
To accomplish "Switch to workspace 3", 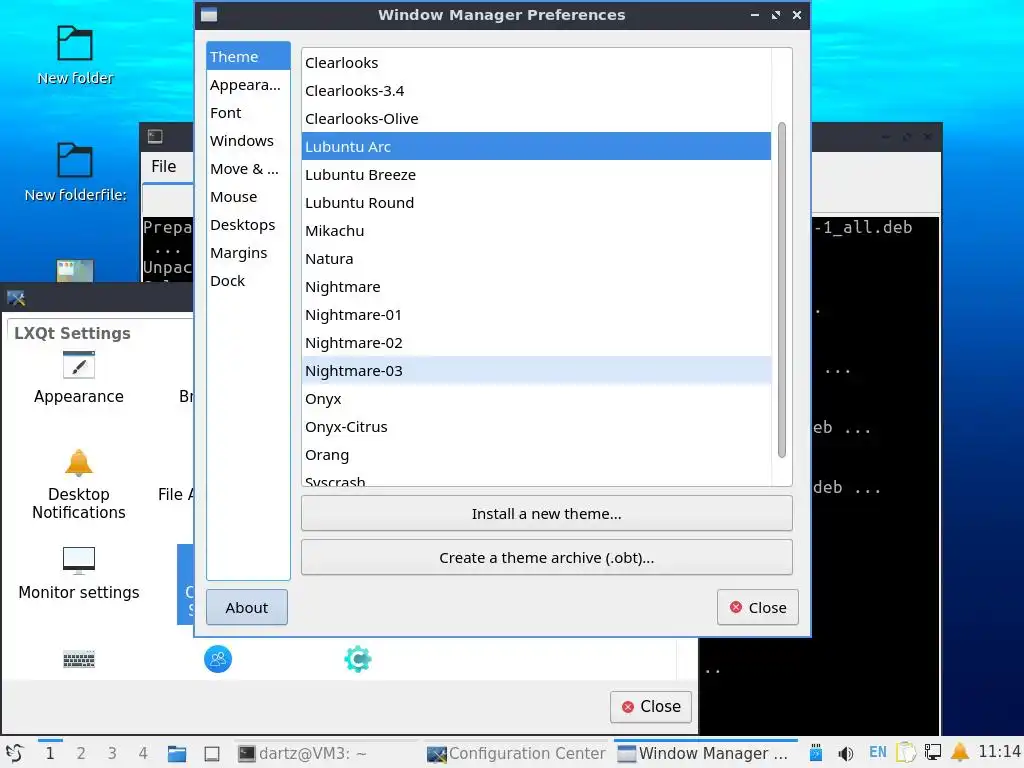I will (x=112, y=754).
